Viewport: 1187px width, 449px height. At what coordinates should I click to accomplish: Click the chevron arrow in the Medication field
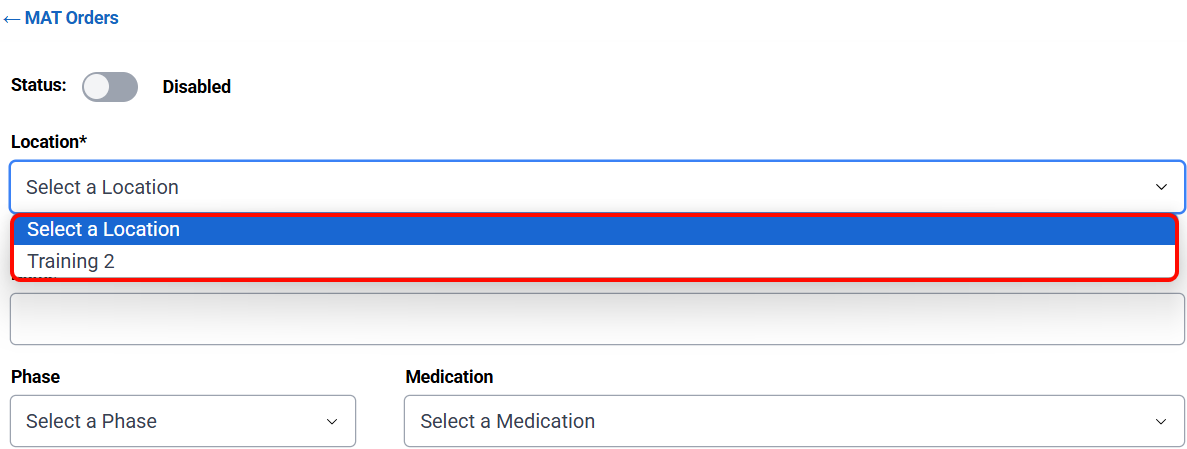pos(1161,421)
